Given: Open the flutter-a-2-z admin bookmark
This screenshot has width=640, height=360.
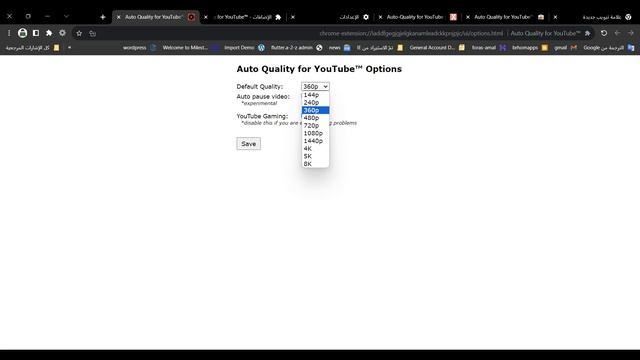Looking at the screenshot, I should click(297, 48).
